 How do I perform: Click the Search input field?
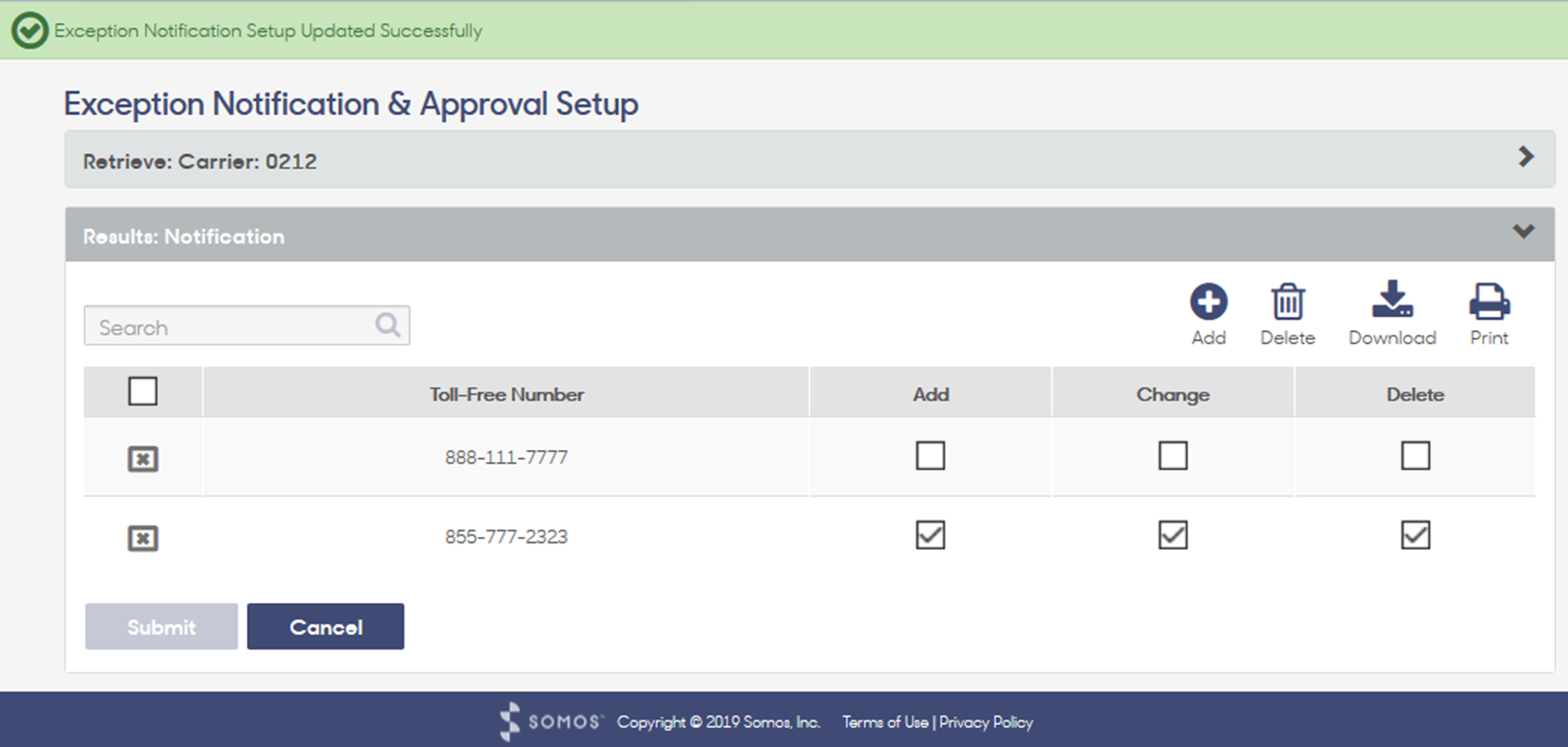(246, 325)
